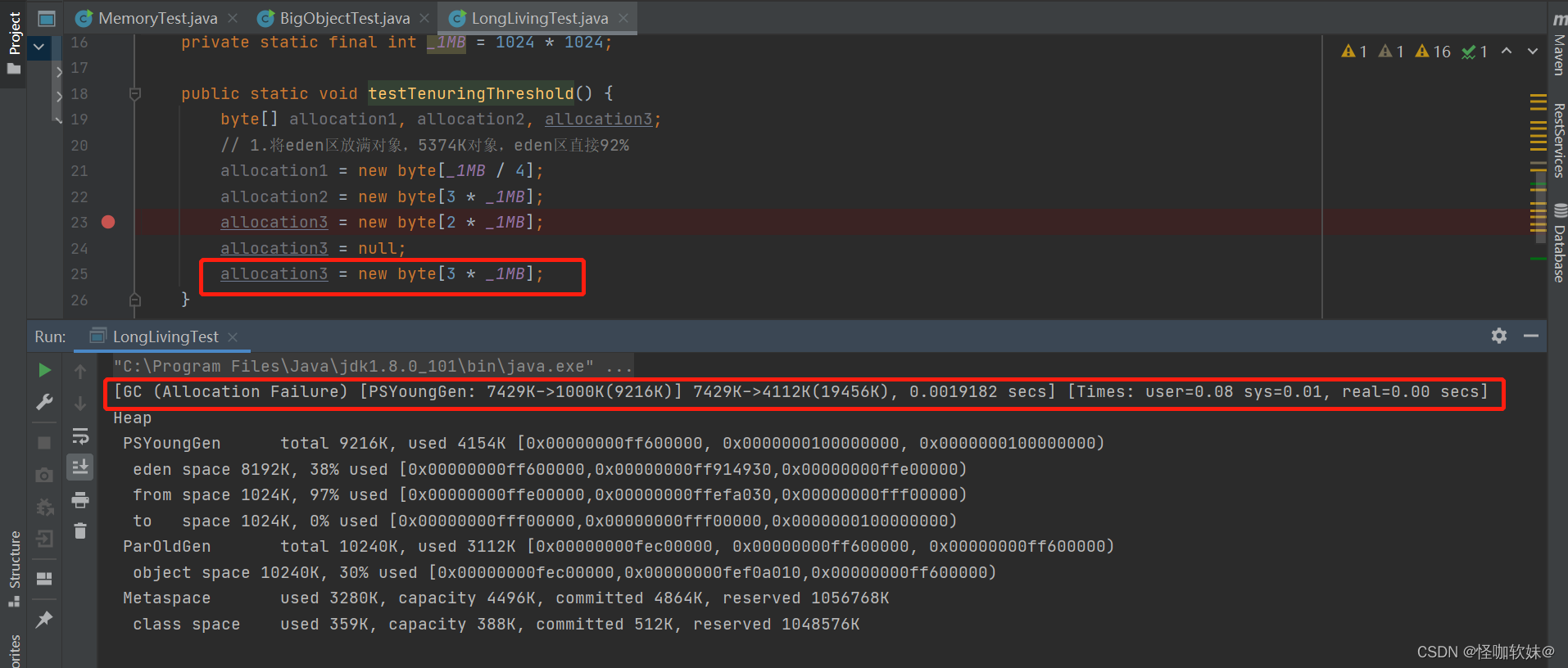The height and width of the screenshot is (668, 1568).
Task: Click the restore layout icon
Action: [44, 579]
